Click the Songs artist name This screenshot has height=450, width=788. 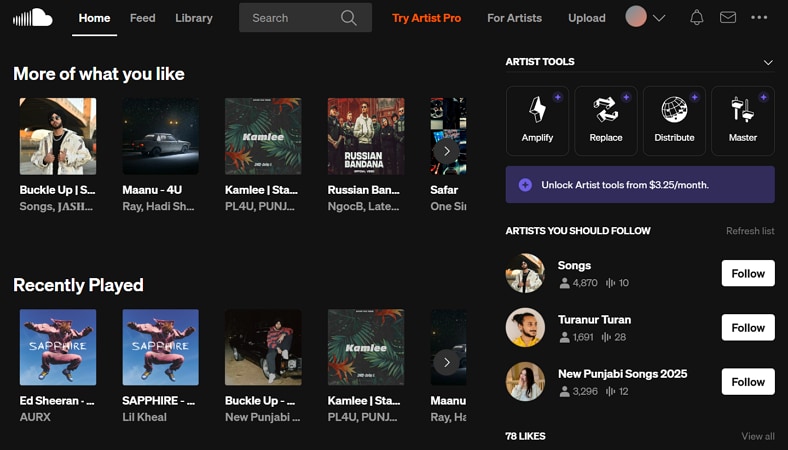(574, 265)
